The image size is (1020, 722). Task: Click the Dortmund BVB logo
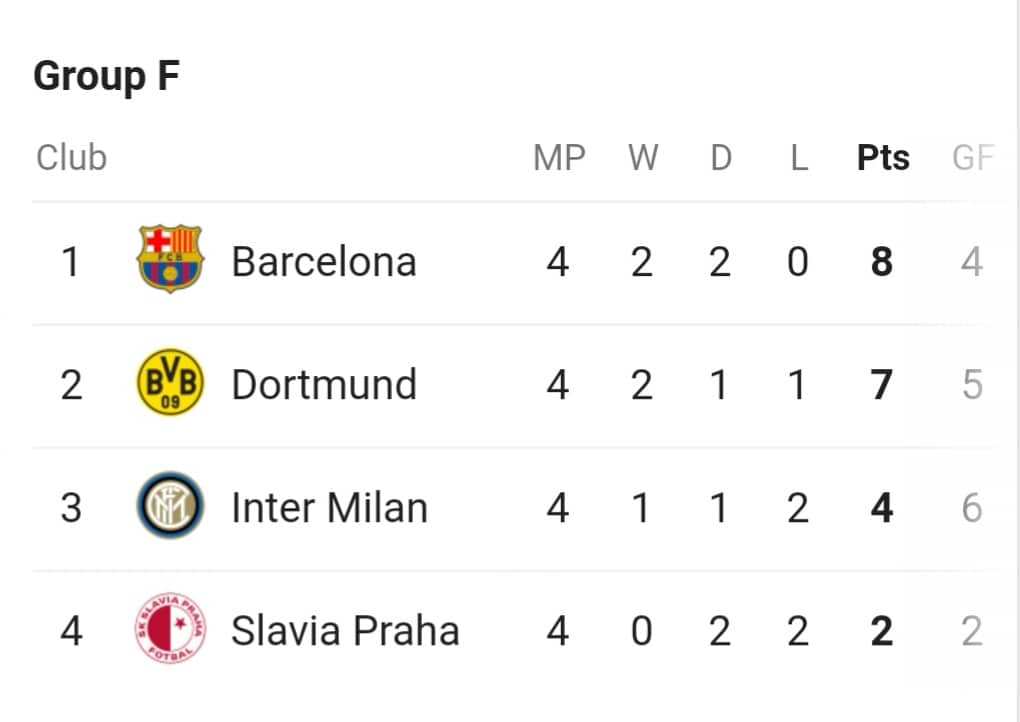(x=170, y=382)
